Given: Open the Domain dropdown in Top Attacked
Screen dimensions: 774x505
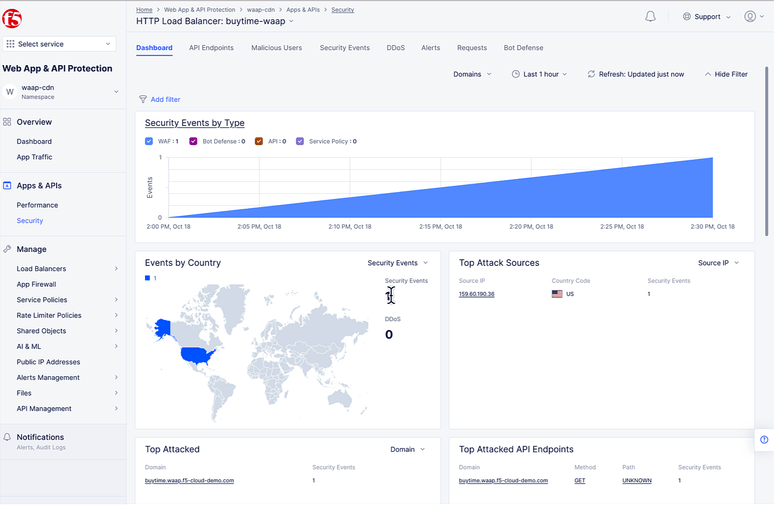Looking at the screenshot, I should point(407,450).
